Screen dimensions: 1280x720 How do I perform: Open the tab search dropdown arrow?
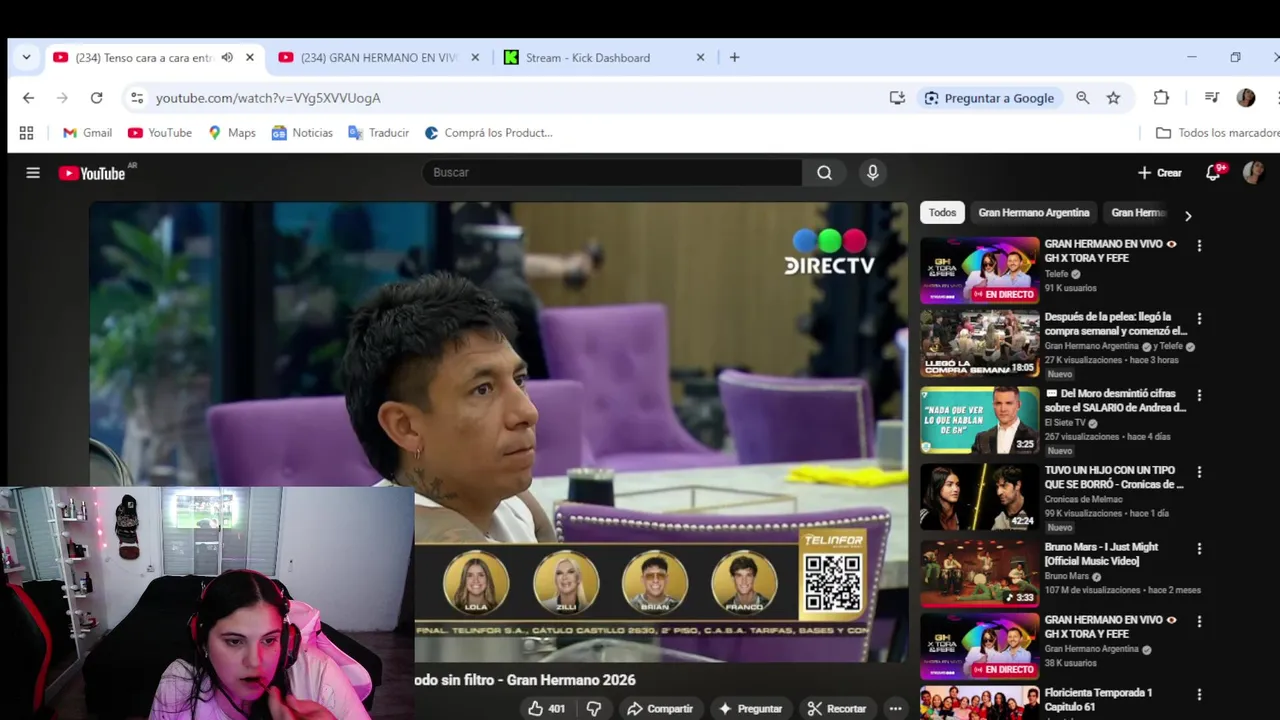tap(26, 57)
